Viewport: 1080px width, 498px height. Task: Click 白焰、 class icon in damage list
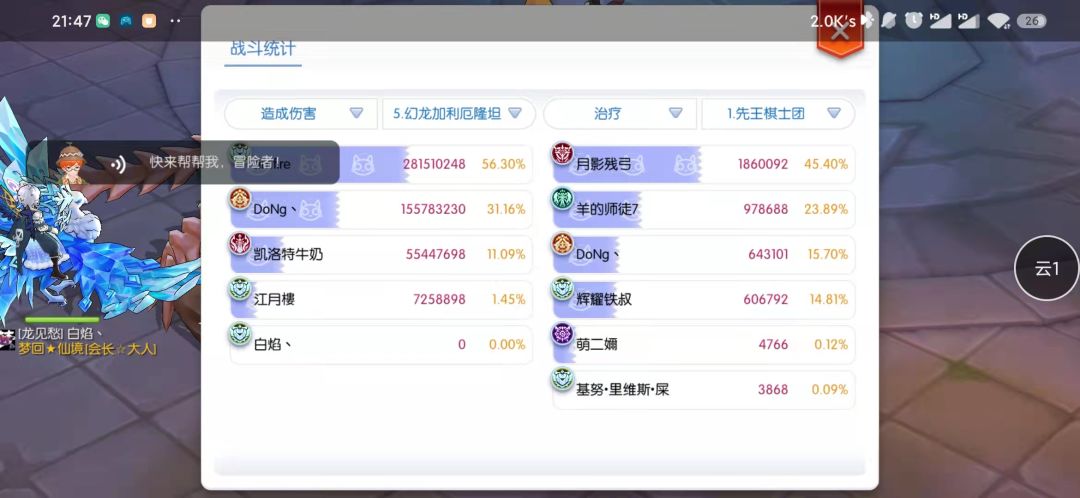pos(240,333)
